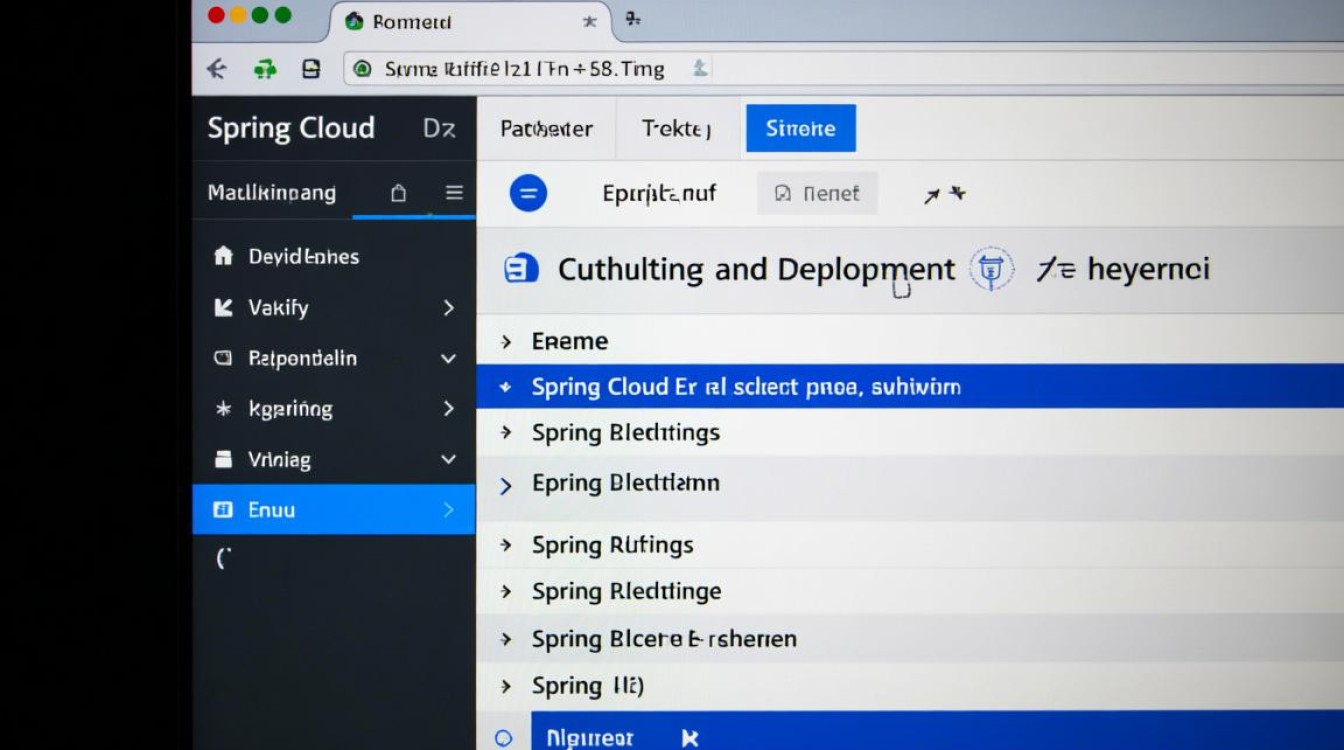
Task: Click the Spring Cloud sidebar title
Action: 291,128
